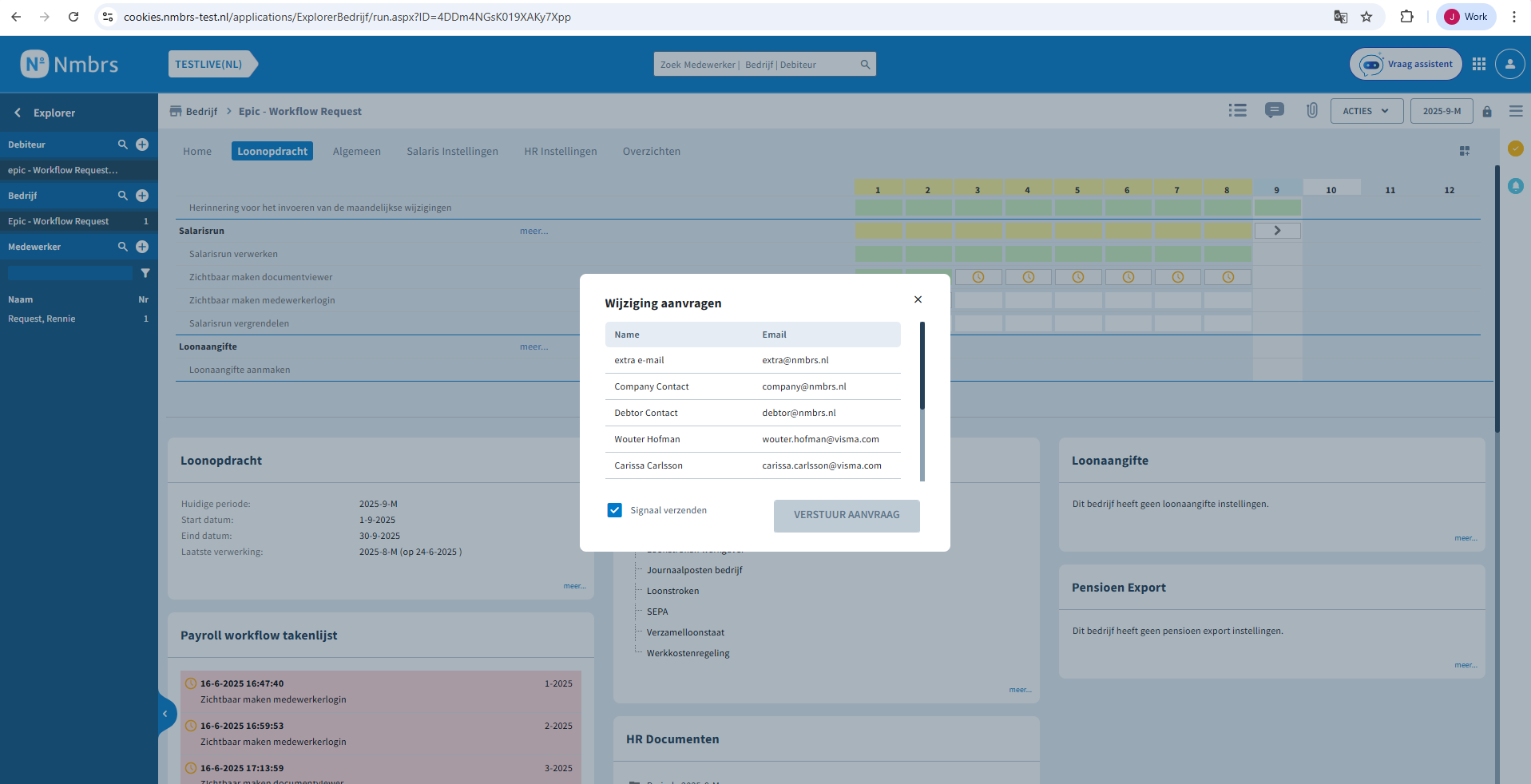Click meer link next to Salarisrun
The width and height of the screenshot is (1531, 784).
(533, 231)
